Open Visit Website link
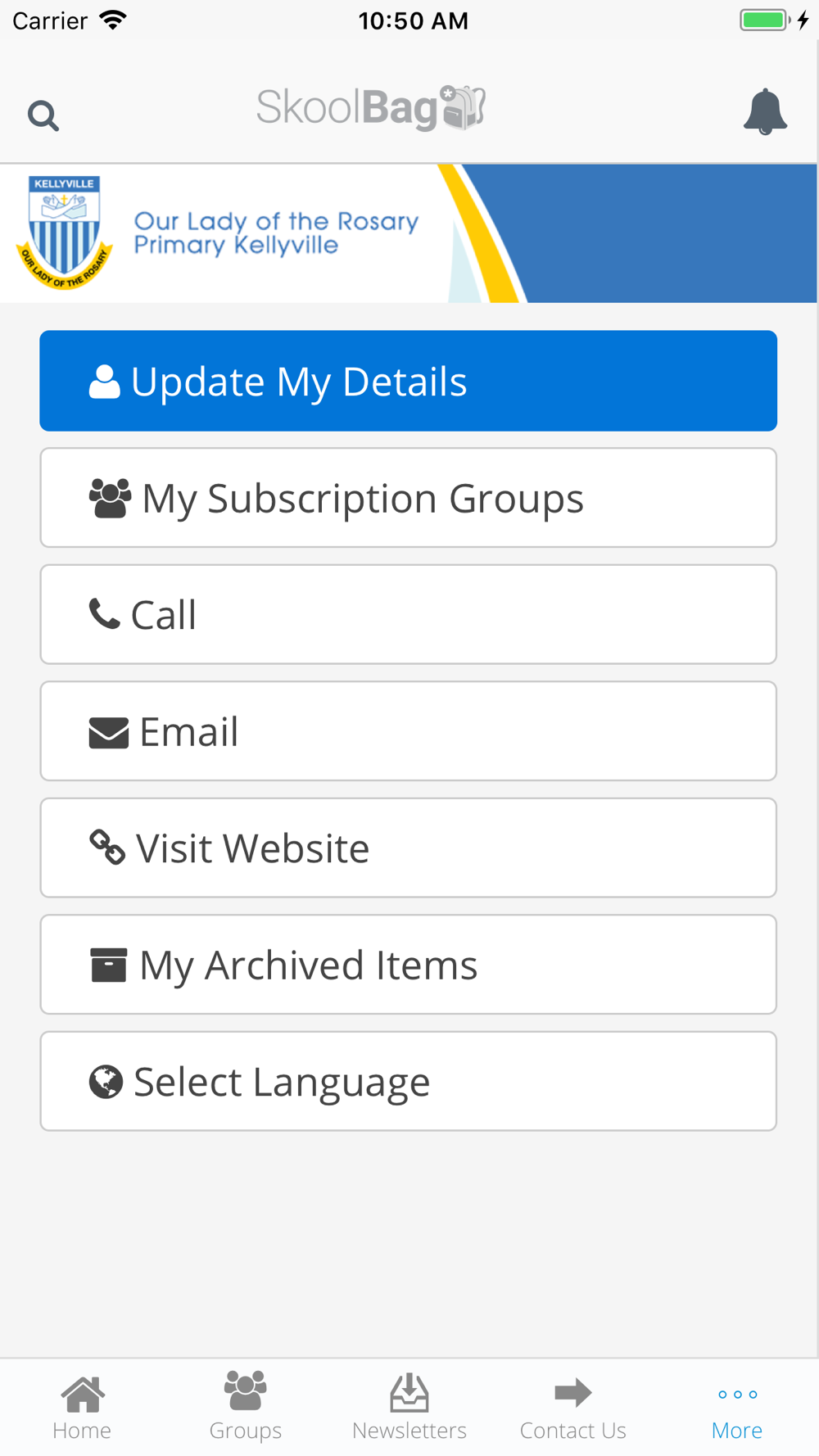819x1456 pixels. pyautogui.click(x=408, y=848)
